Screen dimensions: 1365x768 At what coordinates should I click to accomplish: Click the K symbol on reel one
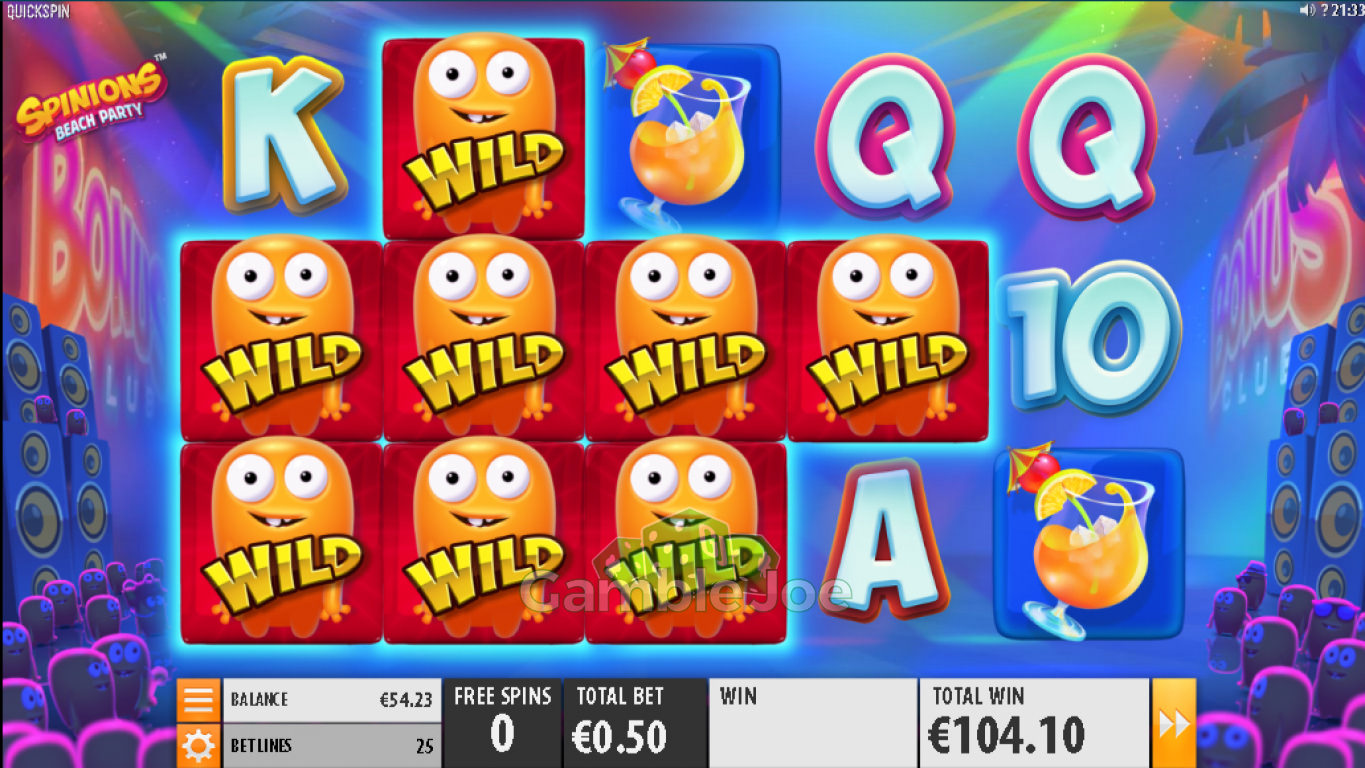click(x=281, y=135)
